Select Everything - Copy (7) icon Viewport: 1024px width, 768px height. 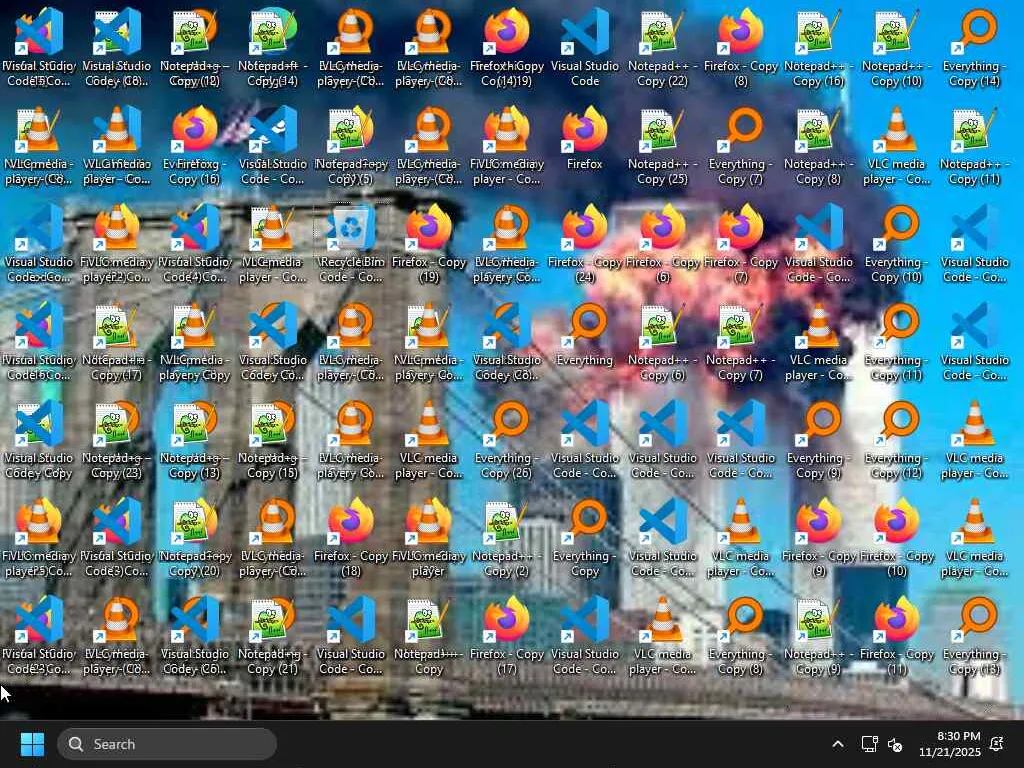[x=741, y=145]
